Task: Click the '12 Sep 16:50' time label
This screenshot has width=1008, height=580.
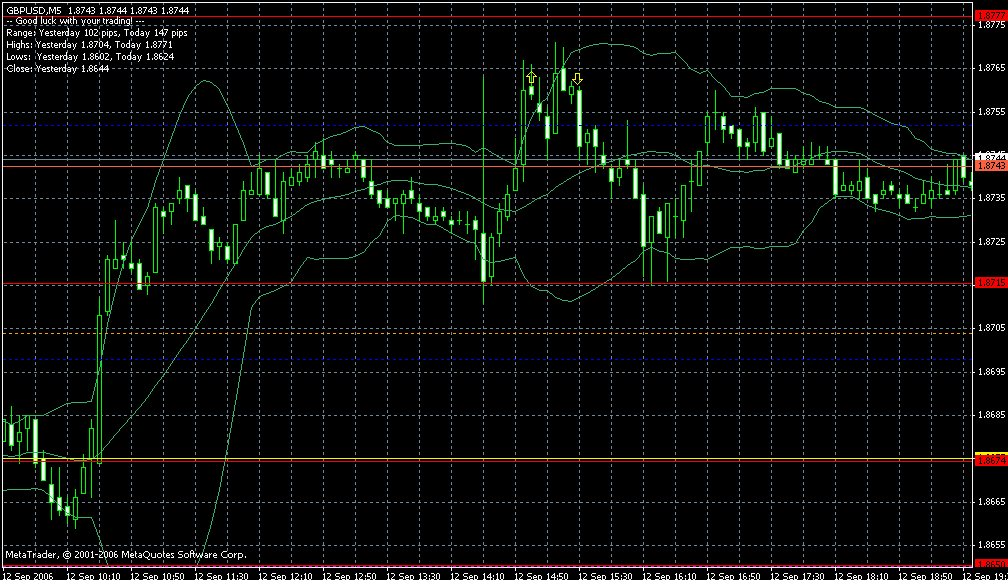Action: (x=734, y=575)
